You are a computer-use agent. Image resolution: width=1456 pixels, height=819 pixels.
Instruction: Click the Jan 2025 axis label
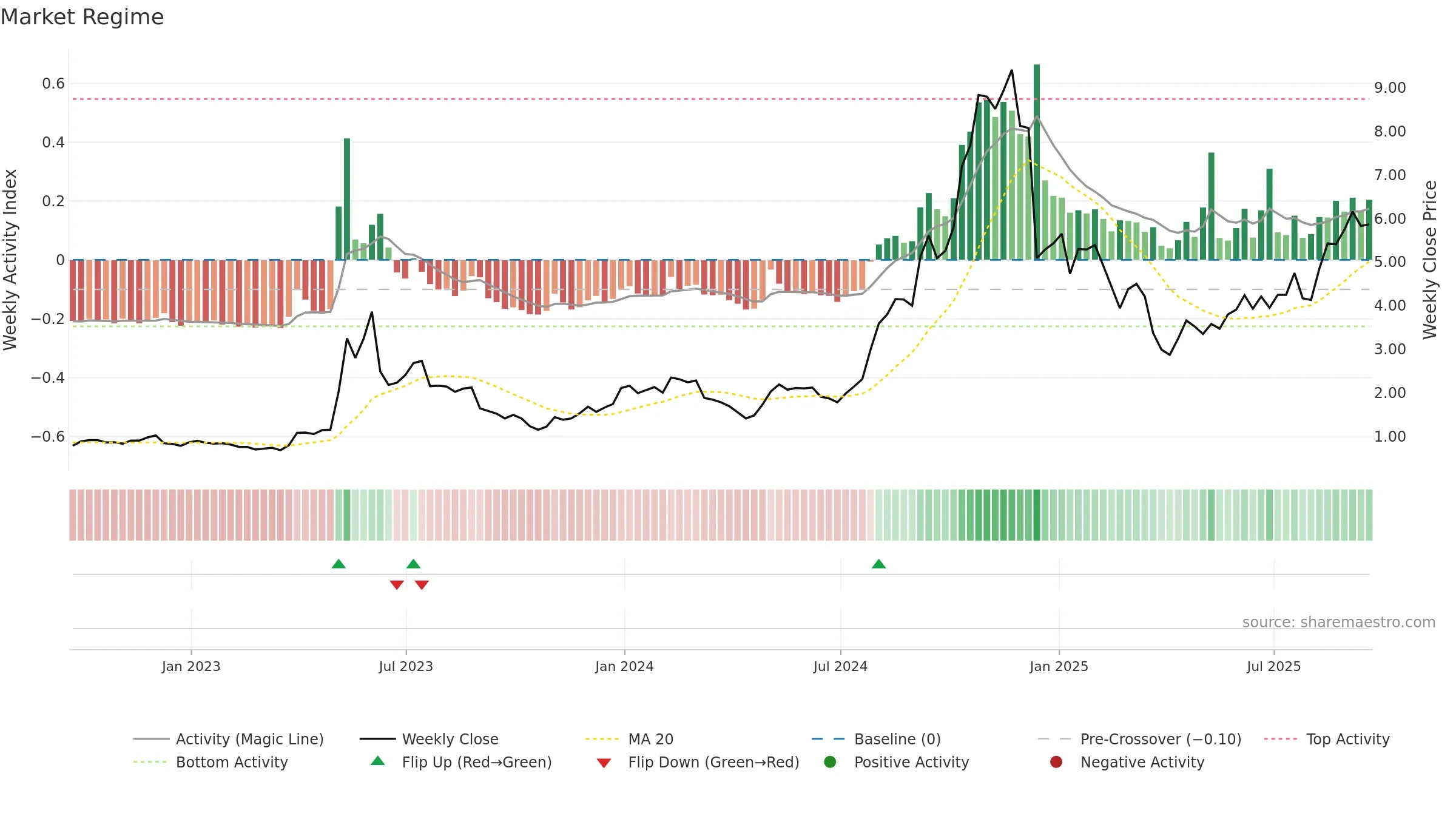point(1059,666)
